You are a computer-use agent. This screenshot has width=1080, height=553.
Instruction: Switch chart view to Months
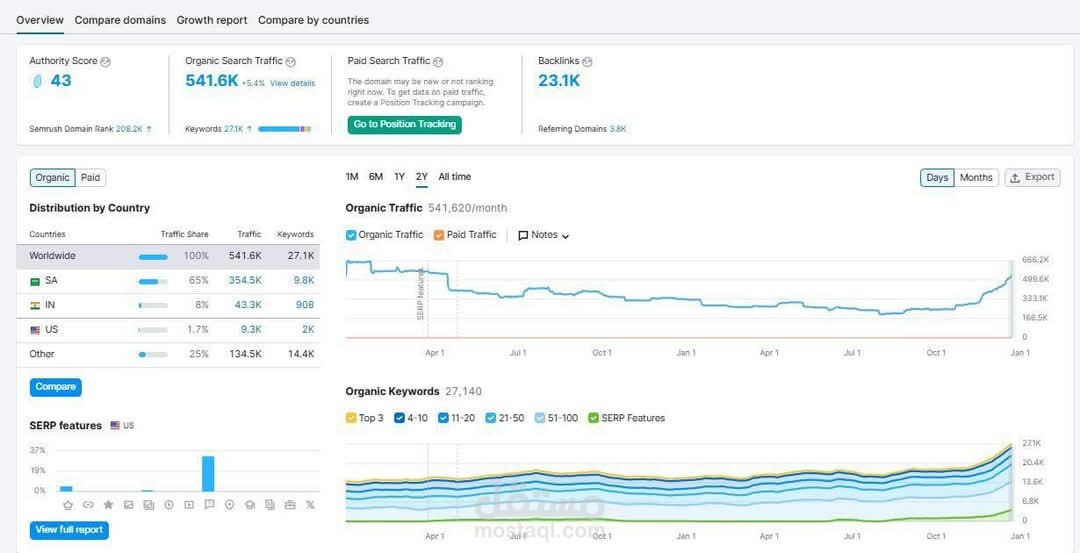(976, 178)
